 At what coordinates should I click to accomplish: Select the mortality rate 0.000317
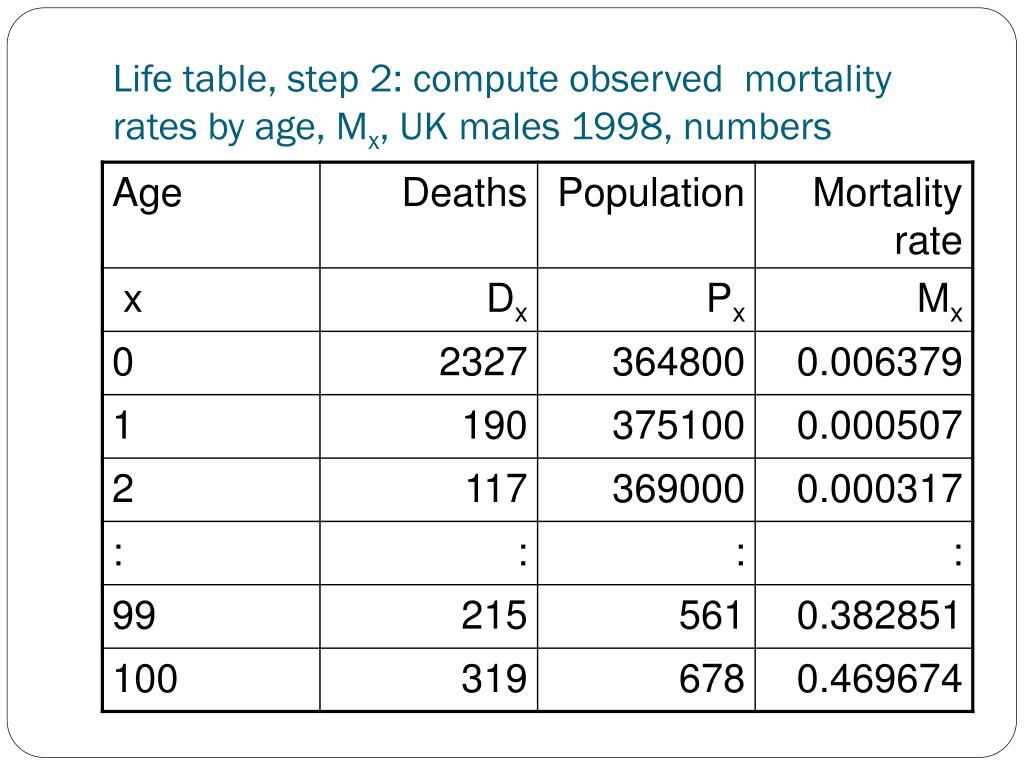[x=879, y=489]
